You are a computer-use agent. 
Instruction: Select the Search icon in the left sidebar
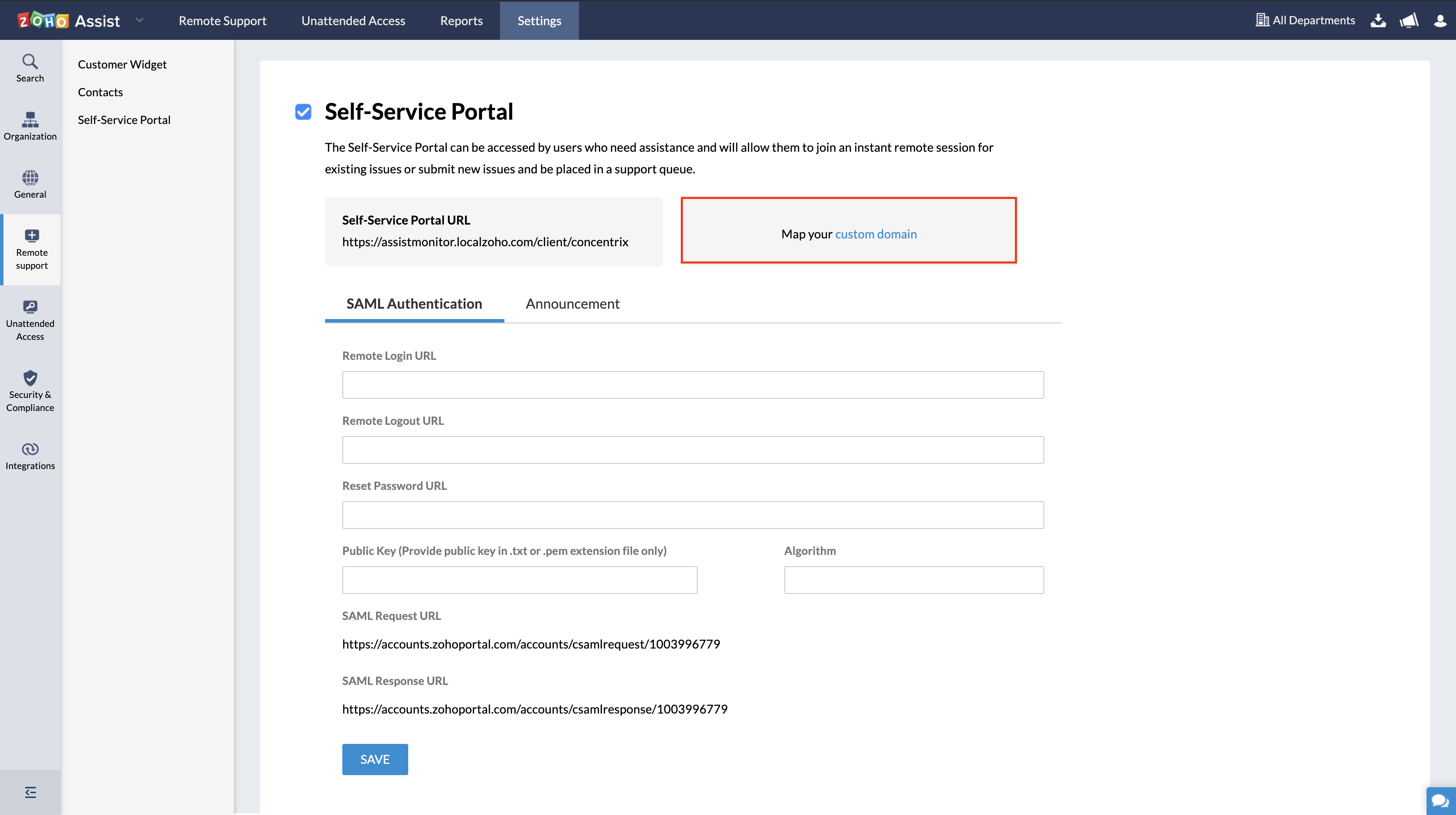coord(30,67)
